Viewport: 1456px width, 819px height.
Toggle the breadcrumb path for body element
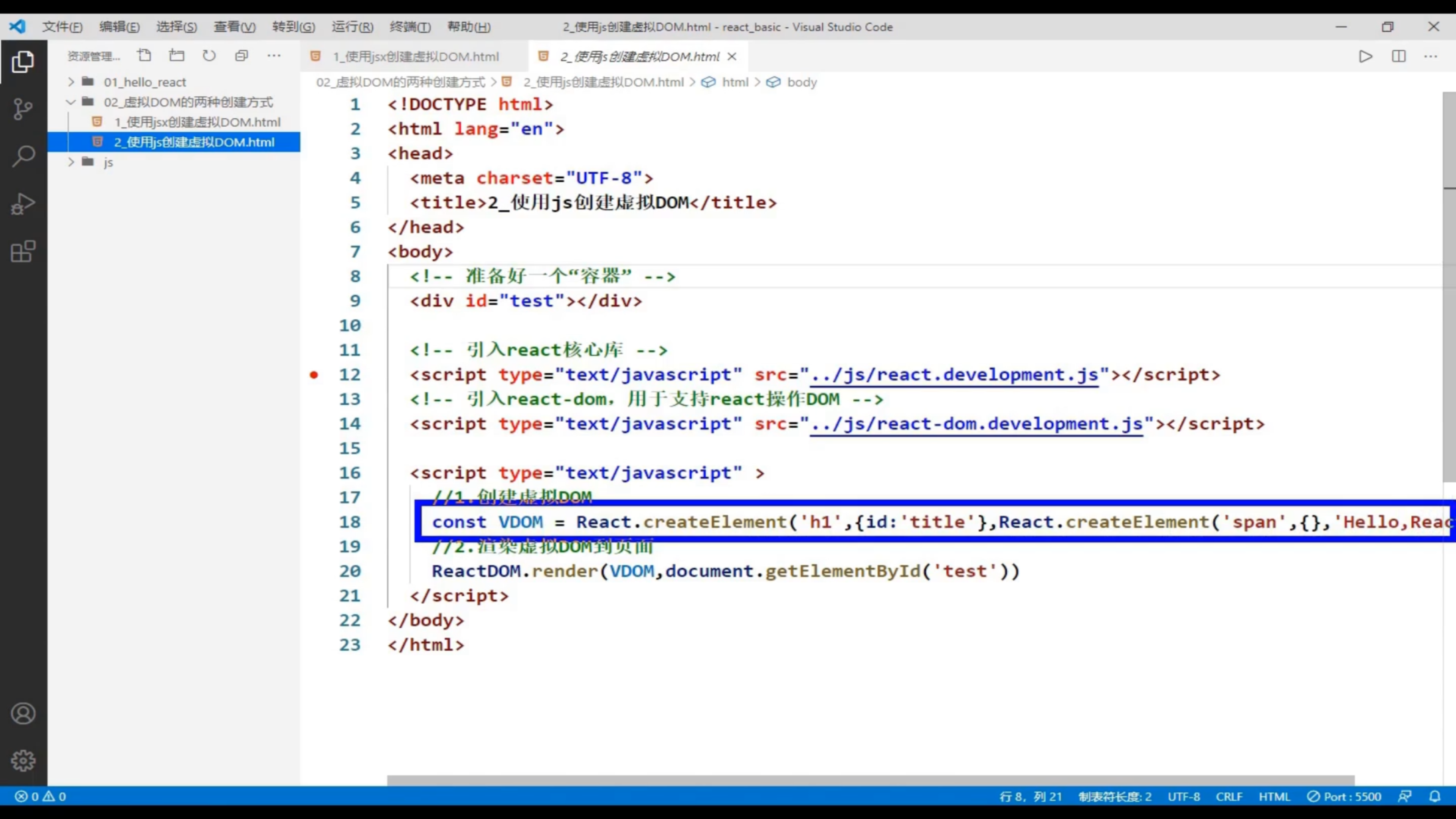[x=802, y=82]
